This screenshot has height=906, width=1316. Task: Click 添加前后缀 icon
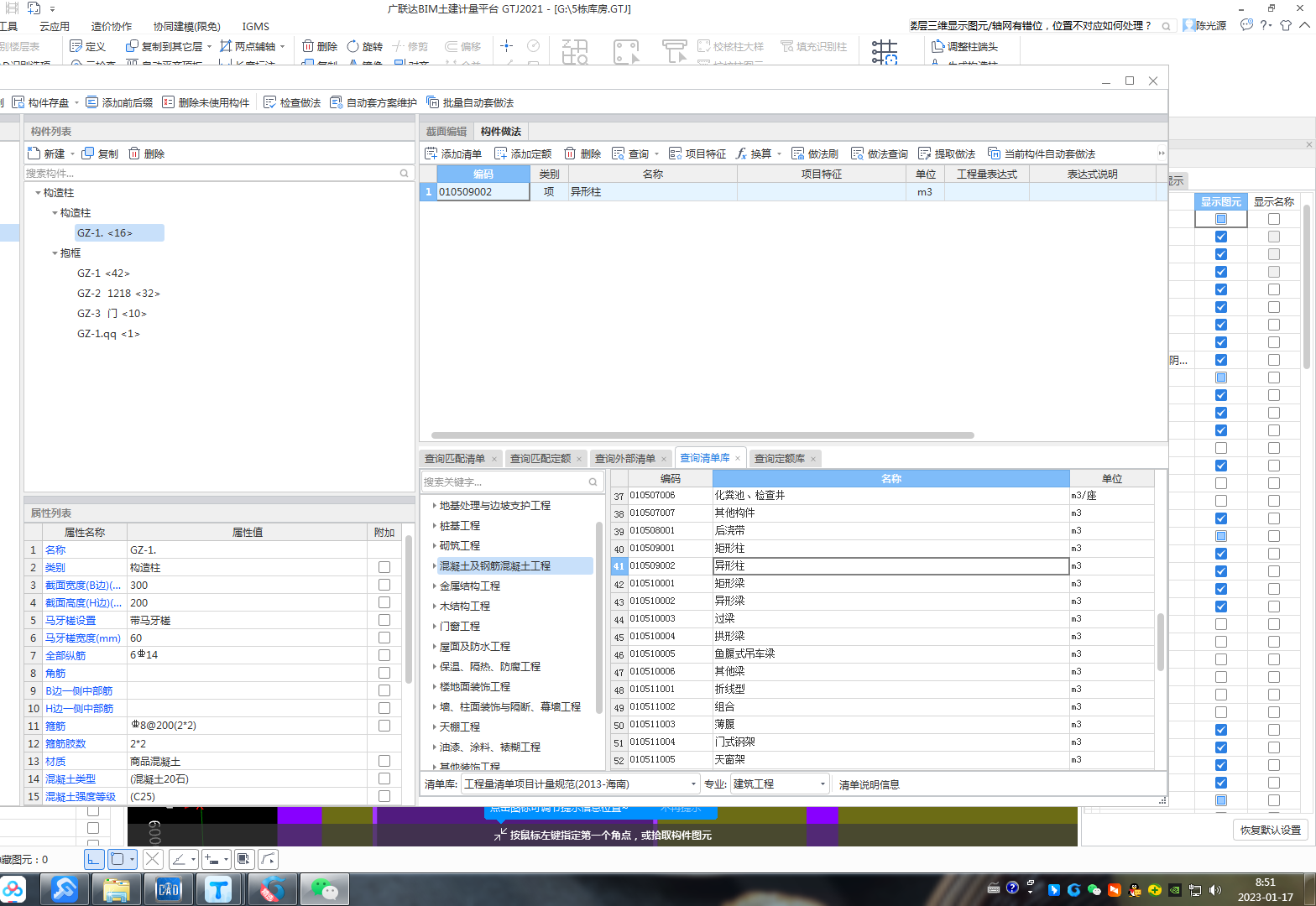[92, 102]
